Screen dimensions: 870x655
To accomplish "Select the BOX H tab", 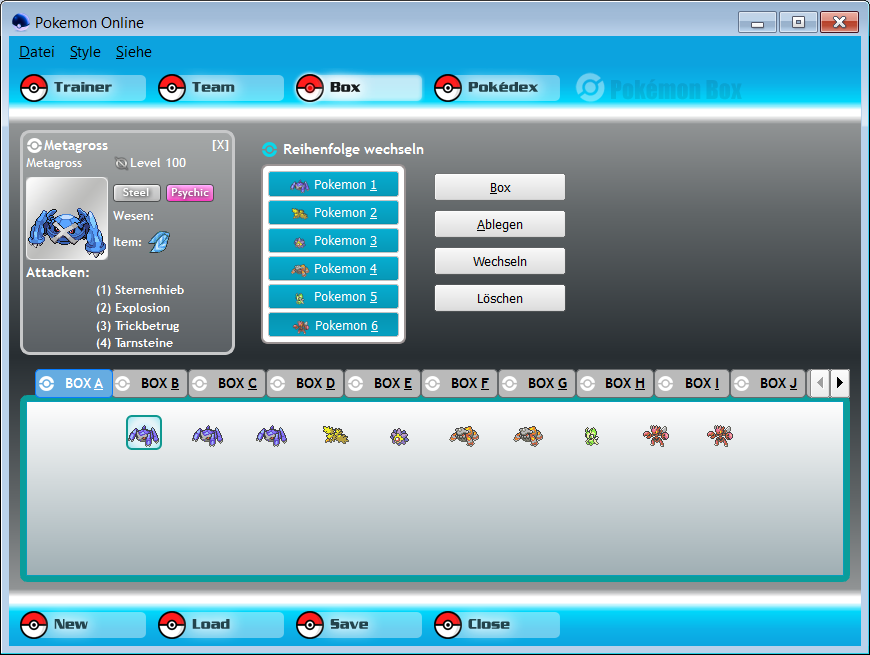I will click(x=615, y=383).
